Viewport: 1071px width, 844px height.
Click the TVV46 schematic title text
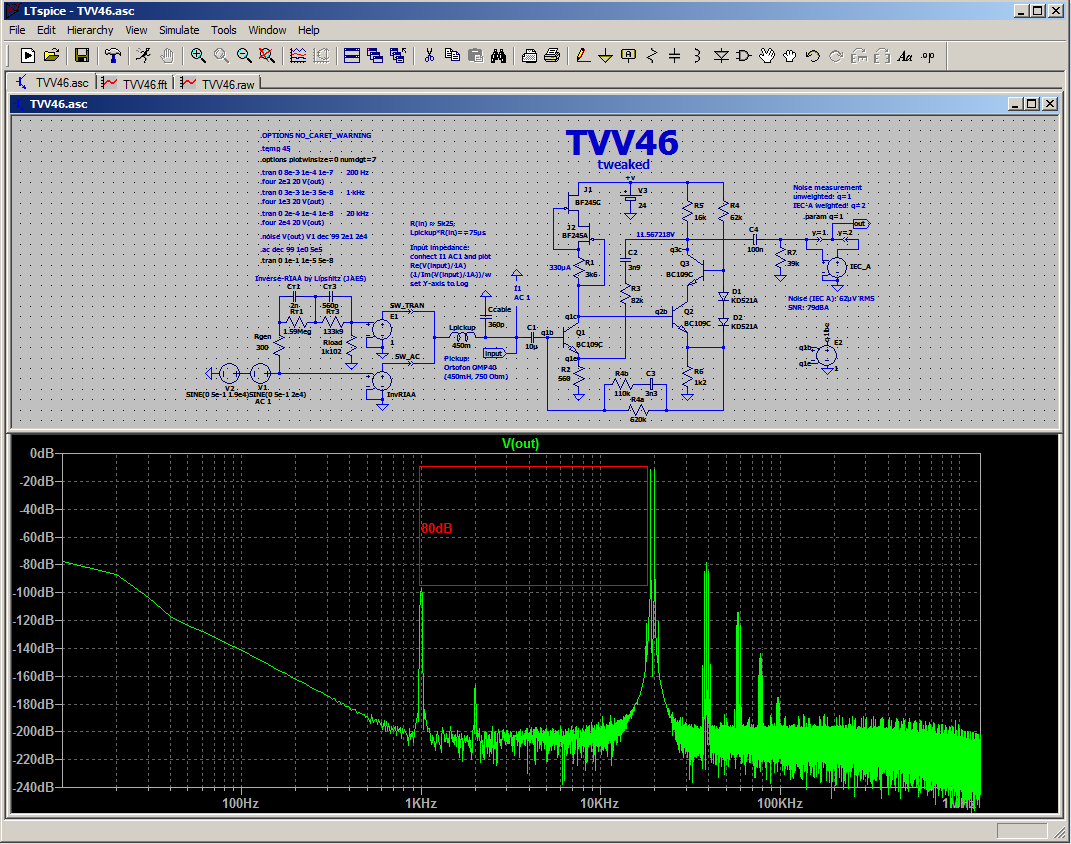622,143
